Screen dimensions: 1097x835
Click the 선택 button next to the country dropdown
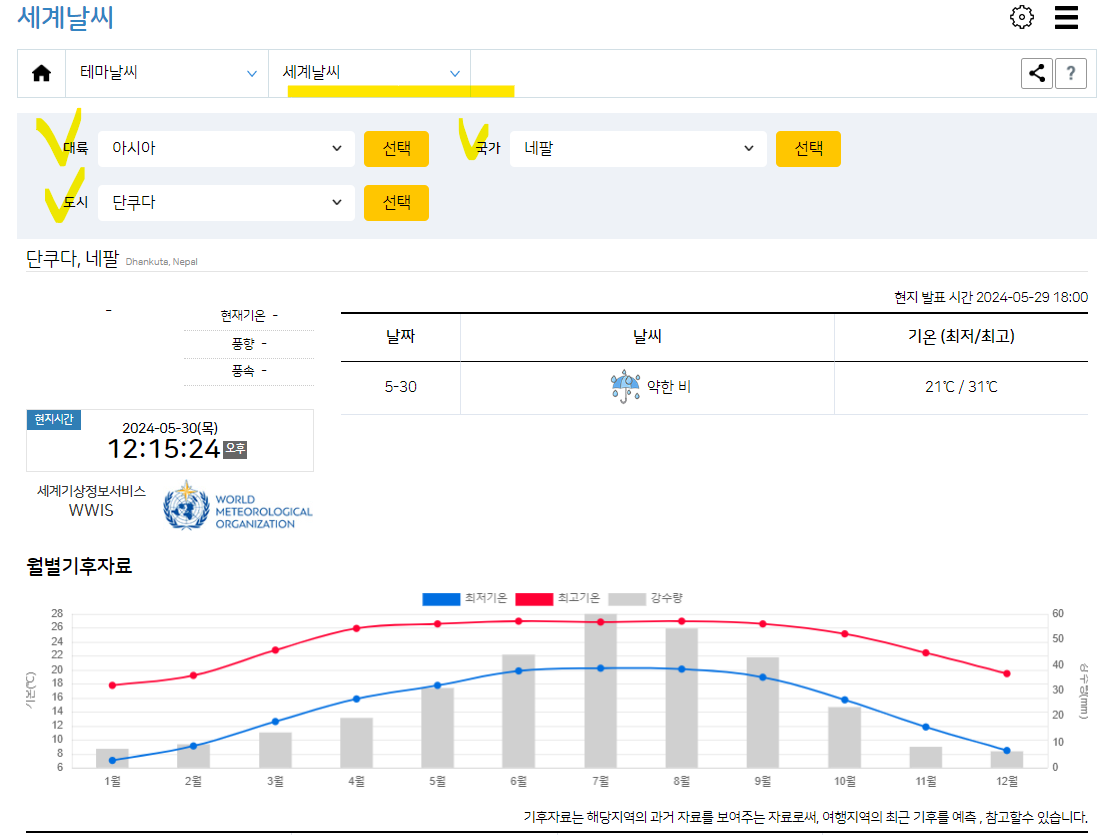coord(807,148)
